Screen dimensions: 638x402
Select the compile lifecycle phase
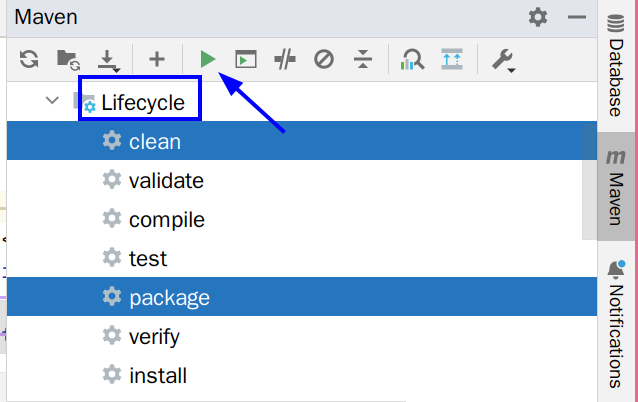302,219
